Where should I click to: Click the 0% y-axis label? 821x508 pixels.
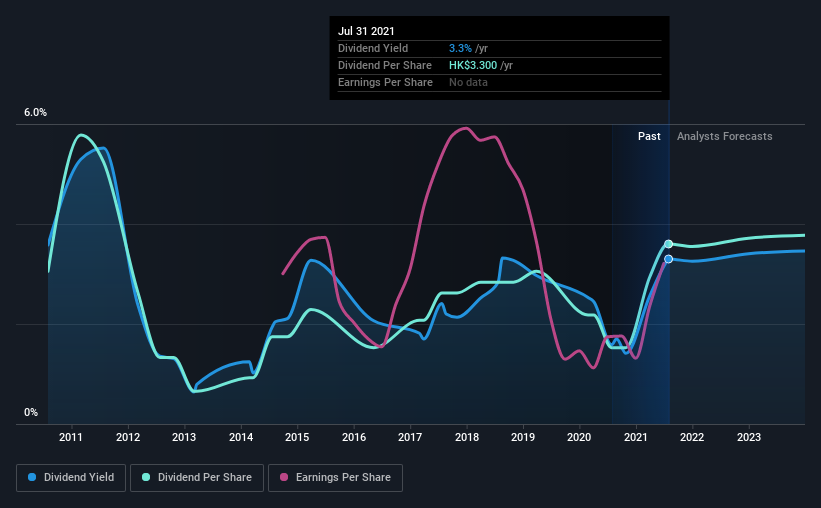(x=31, y=413)
